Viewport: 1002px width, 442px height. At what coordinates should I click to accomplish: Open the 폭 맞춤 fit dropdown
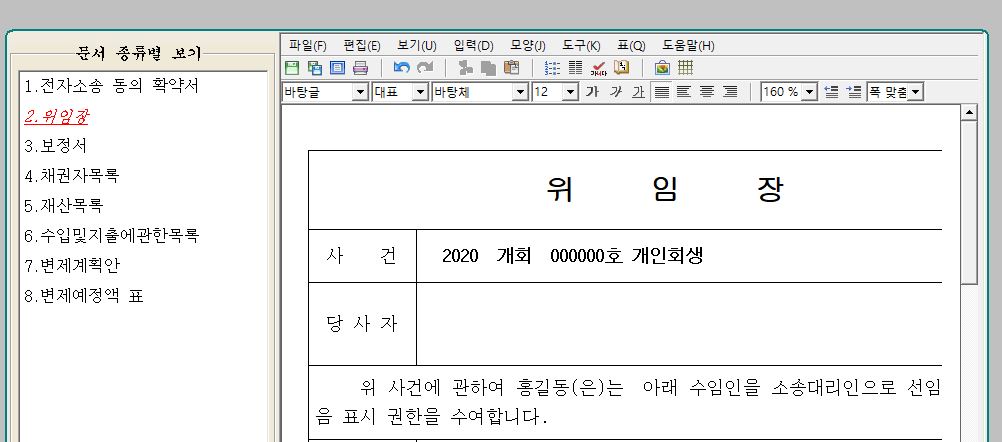[x=916, y=92]
